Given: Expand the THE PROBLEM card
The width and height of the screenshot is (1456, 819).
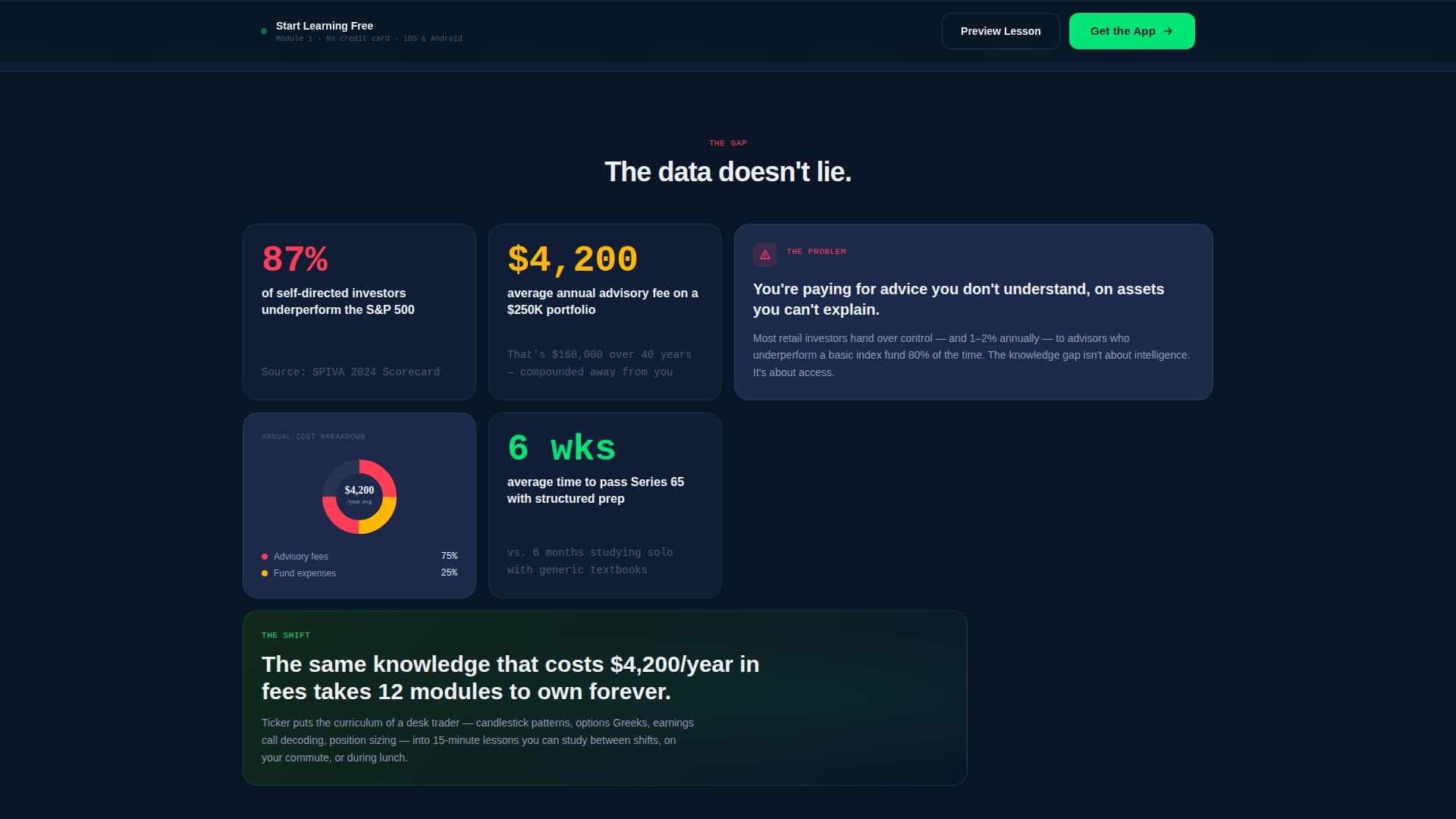Looking at the screenshot, I should [974, 312].
